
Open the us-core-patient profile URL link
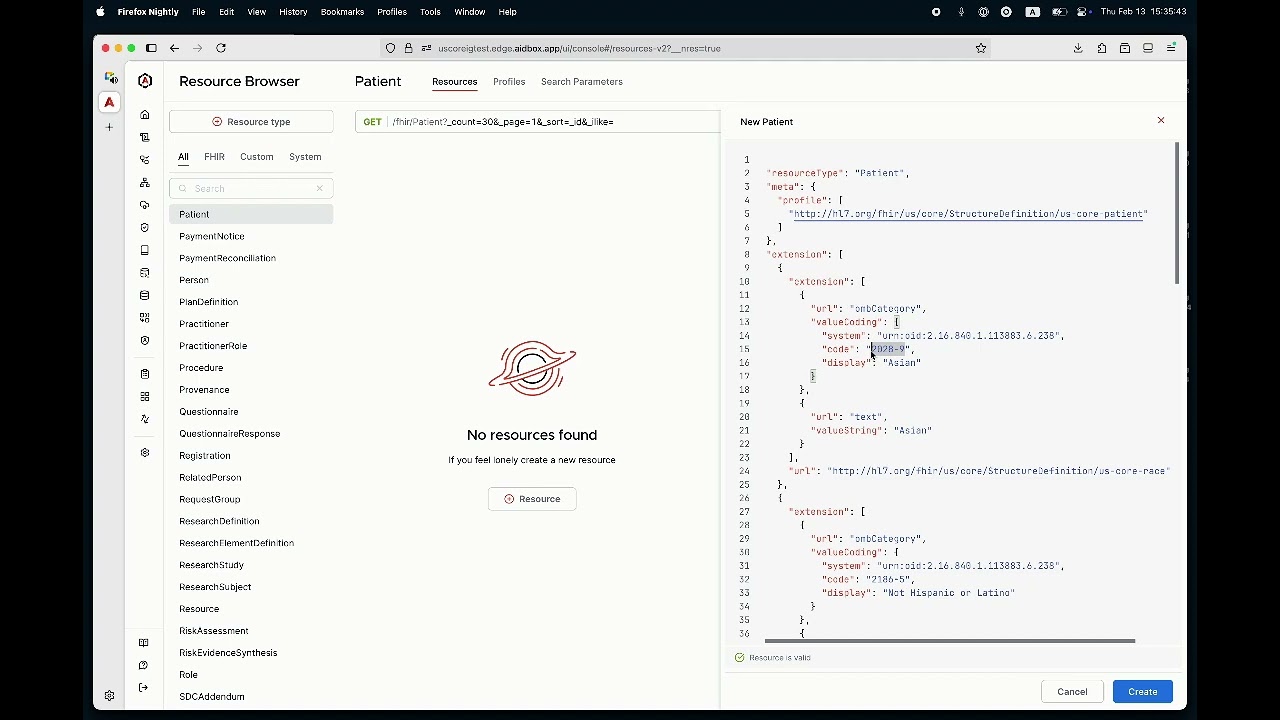tap(968, 214)
